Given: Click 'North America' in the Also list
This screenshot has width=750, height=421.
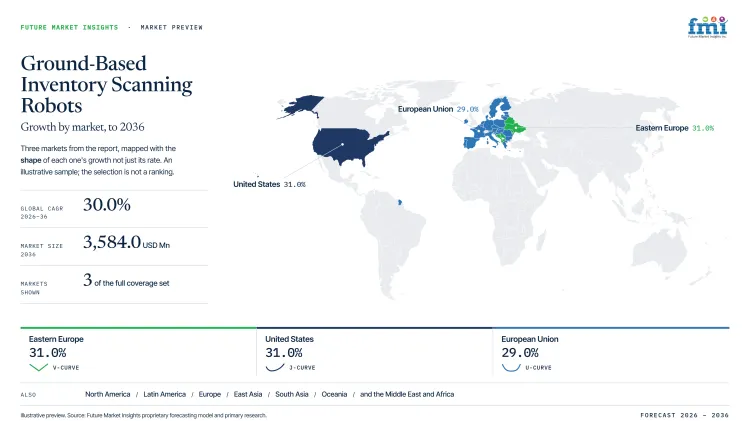Looking at the screenshot, I should click(x=108, y=394).
